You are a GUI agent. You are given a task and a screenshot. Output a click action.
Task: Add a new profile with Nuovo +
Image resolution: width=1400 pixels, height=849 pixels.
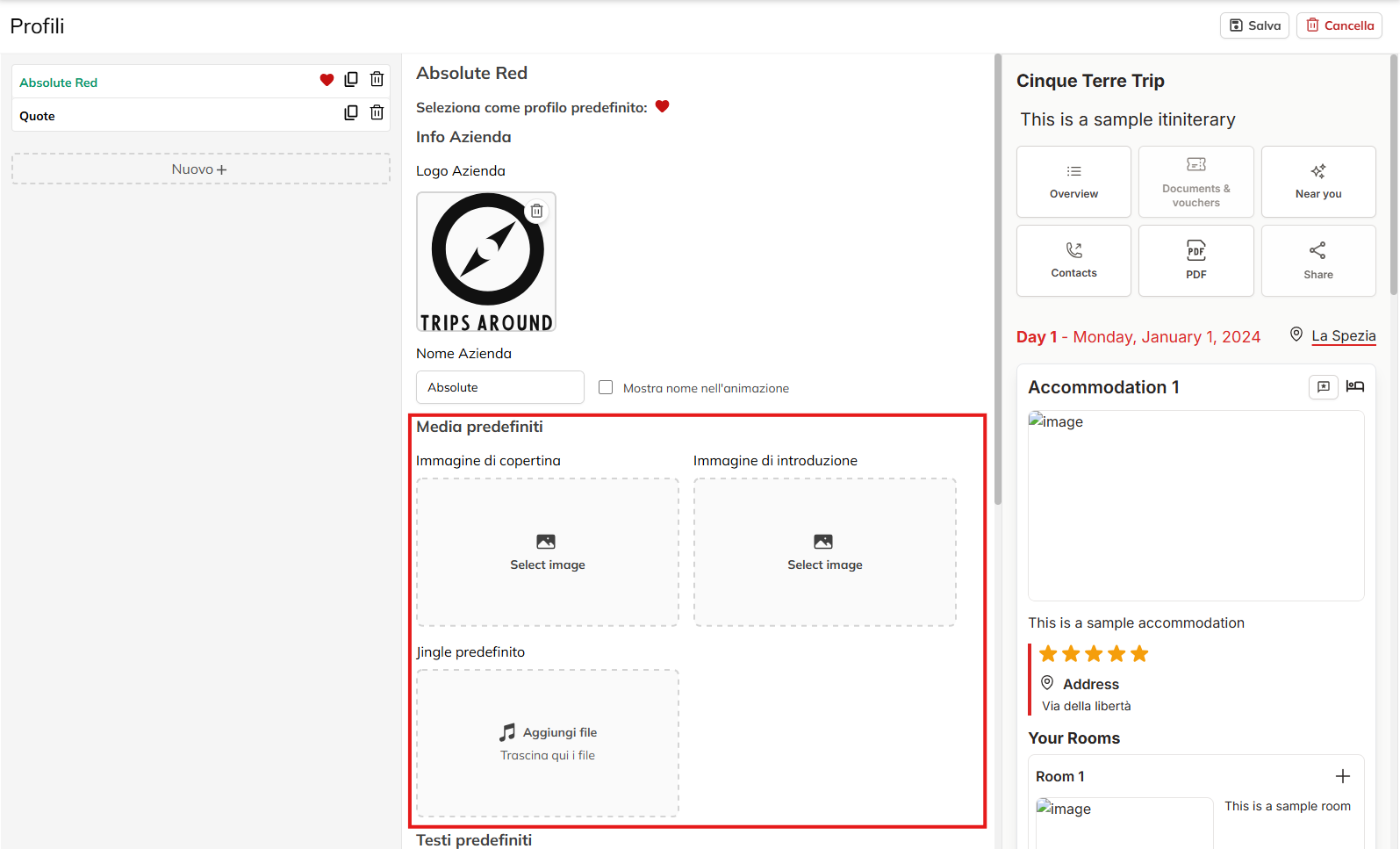(x=200, y=169)
